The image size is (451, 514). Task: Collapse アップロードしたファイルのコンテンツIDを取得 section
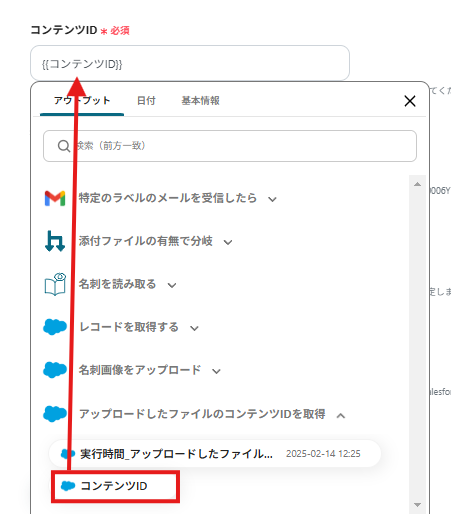click(341, 415)
